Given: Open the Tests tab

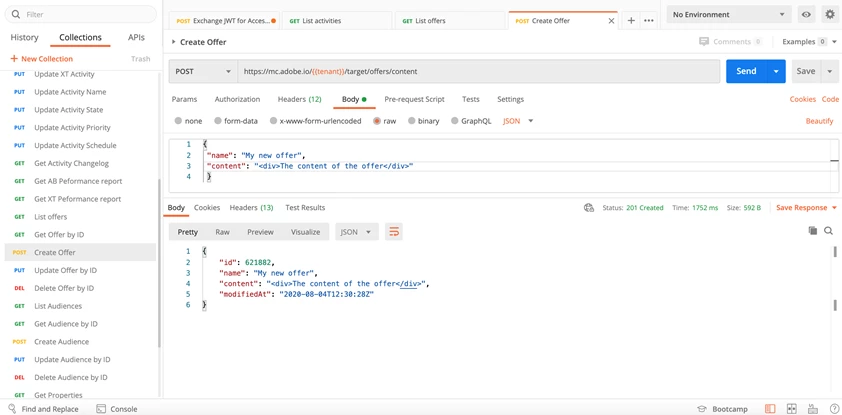Looking at the screenshot, I should tap(471, 99).
